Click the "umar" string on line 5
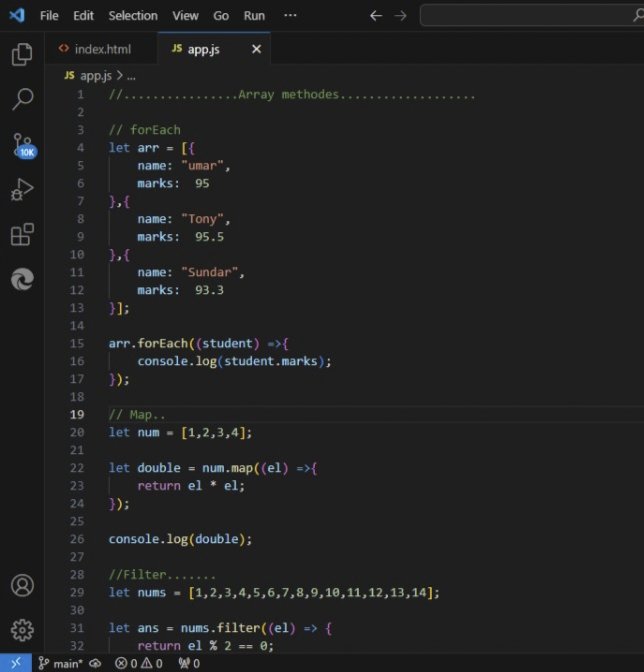Viewport: 644px width, 672px height. [202, 165]
